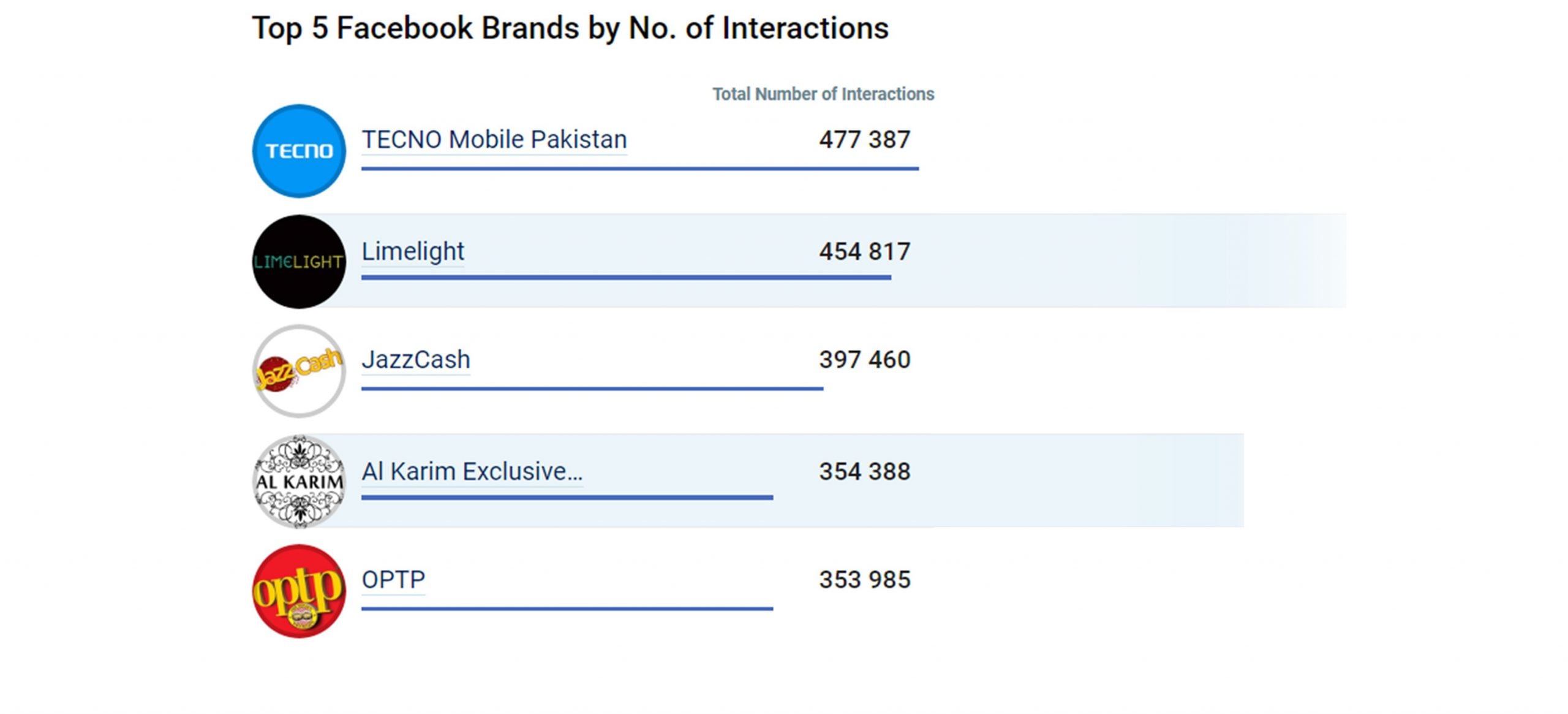The width and height of the screenshot is (1568, 714).
Task: Open the Al Karim Exclusive link
Action: tap(472, 471)
